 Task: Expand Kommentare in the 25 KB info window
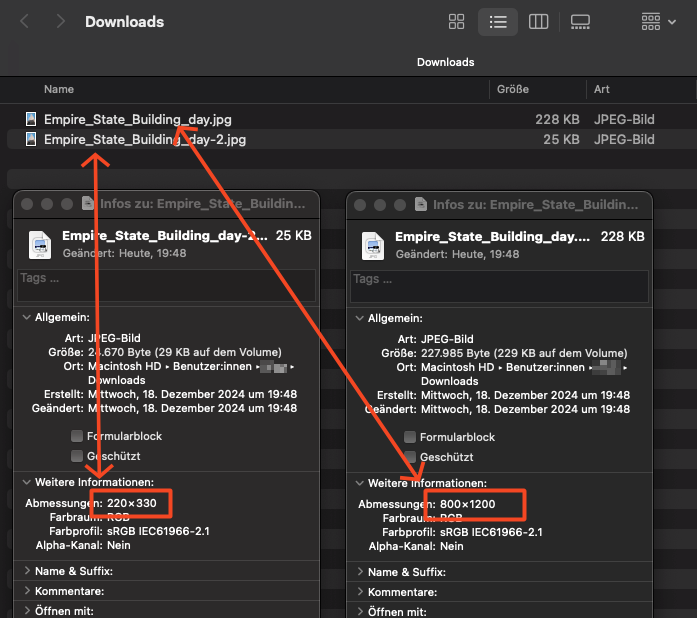click(27, 591)
